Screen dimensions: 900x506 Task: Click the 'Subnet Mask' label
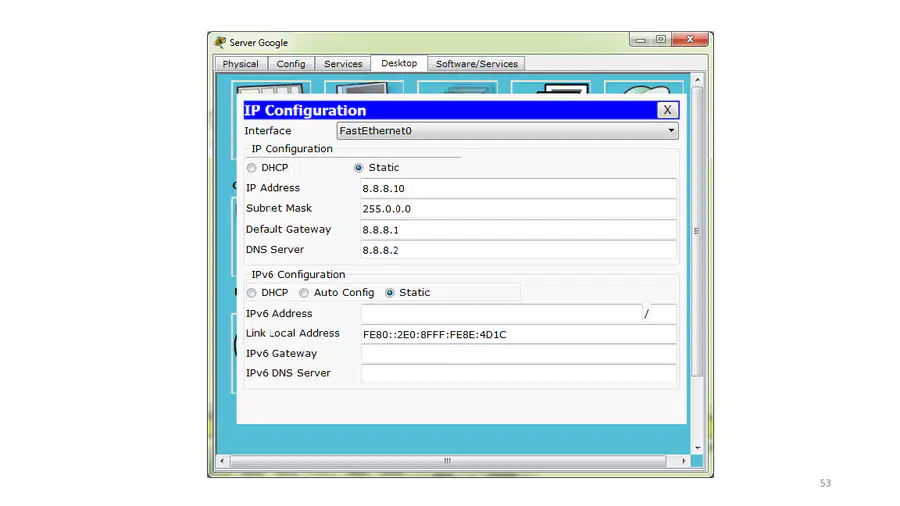point(279,208)
